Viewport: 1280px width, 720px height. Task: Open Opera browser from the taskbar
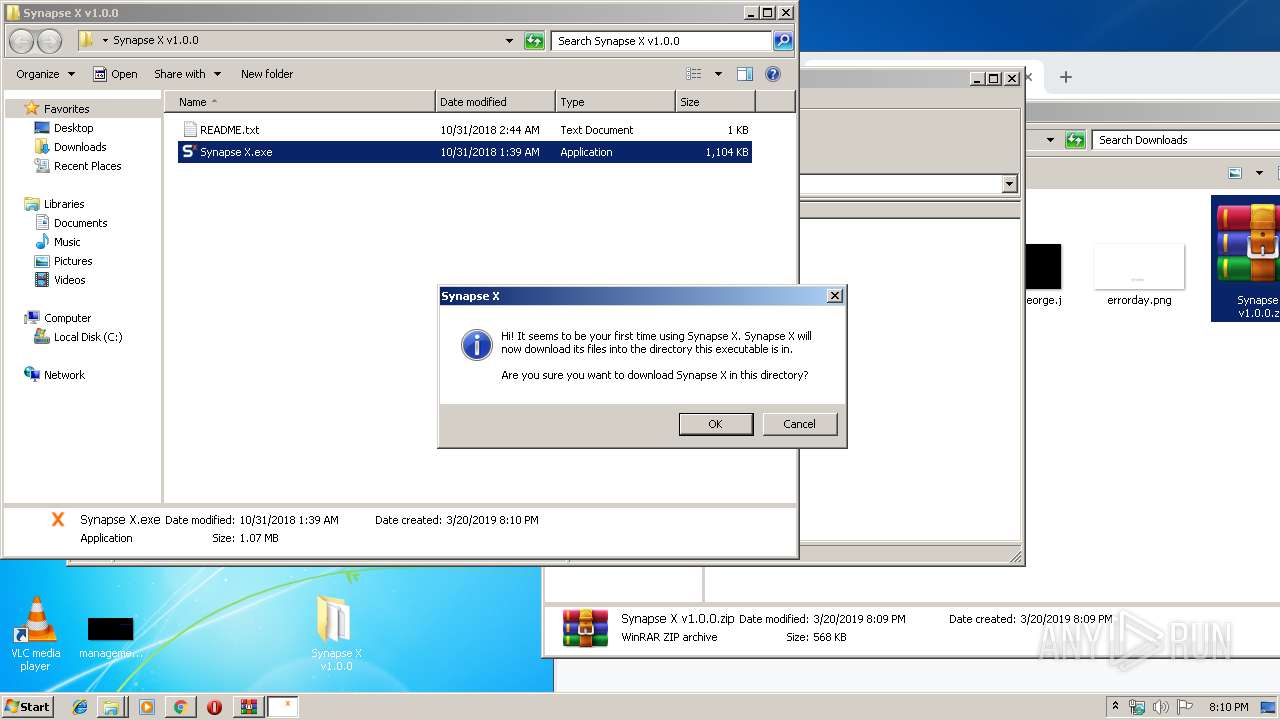[214, 707]
